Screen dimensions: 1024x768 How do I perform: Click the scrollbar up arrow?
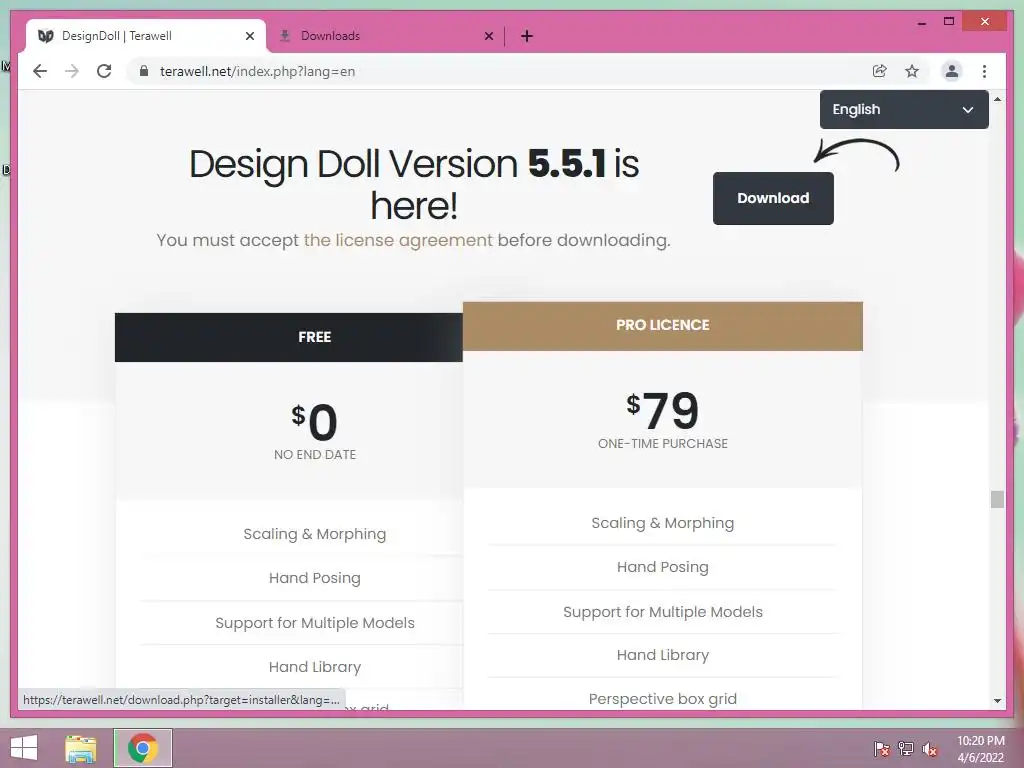click(997, 99)
